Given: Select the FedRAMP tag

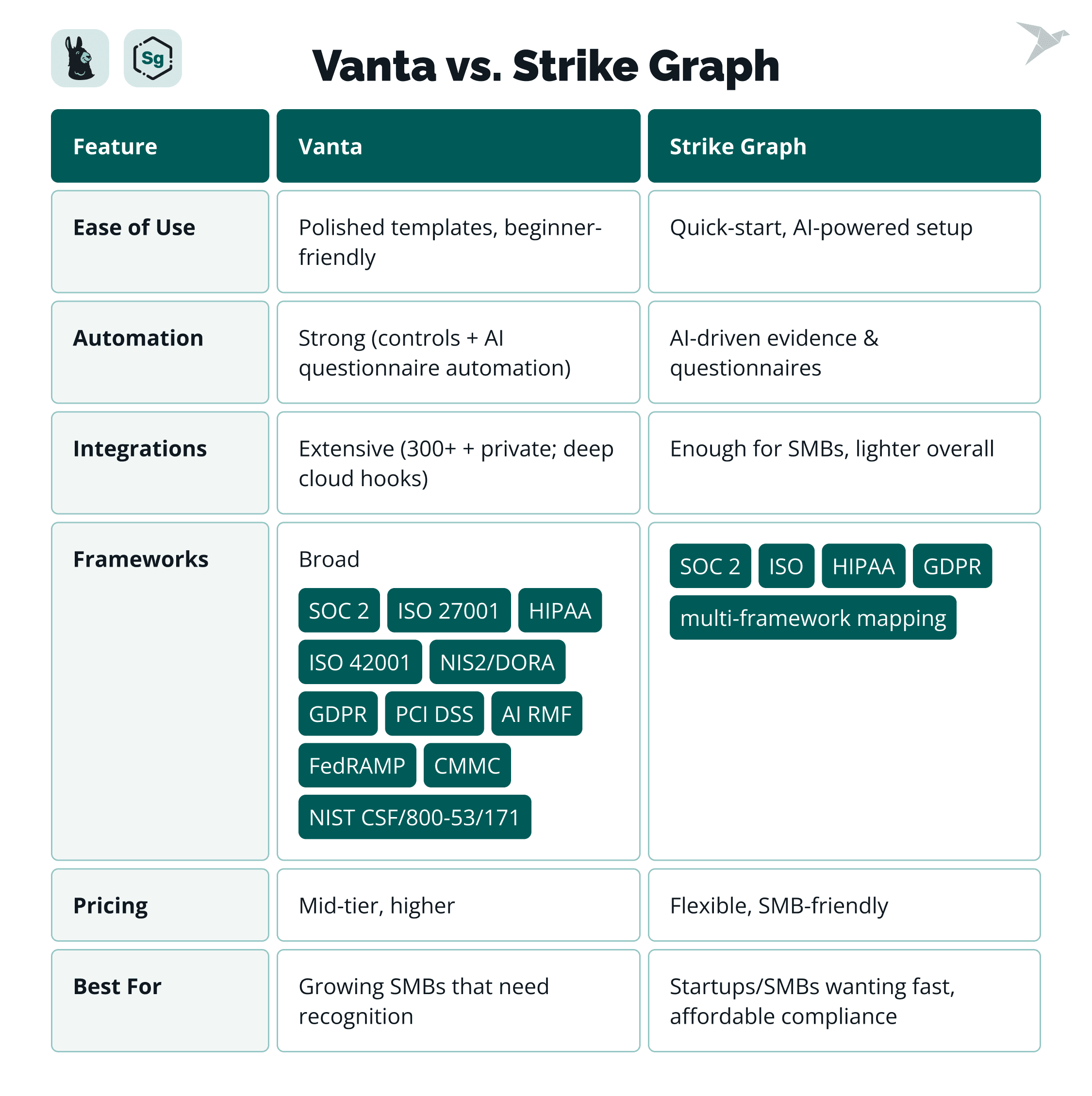Looking at the screenshot, I should (357, 765).
